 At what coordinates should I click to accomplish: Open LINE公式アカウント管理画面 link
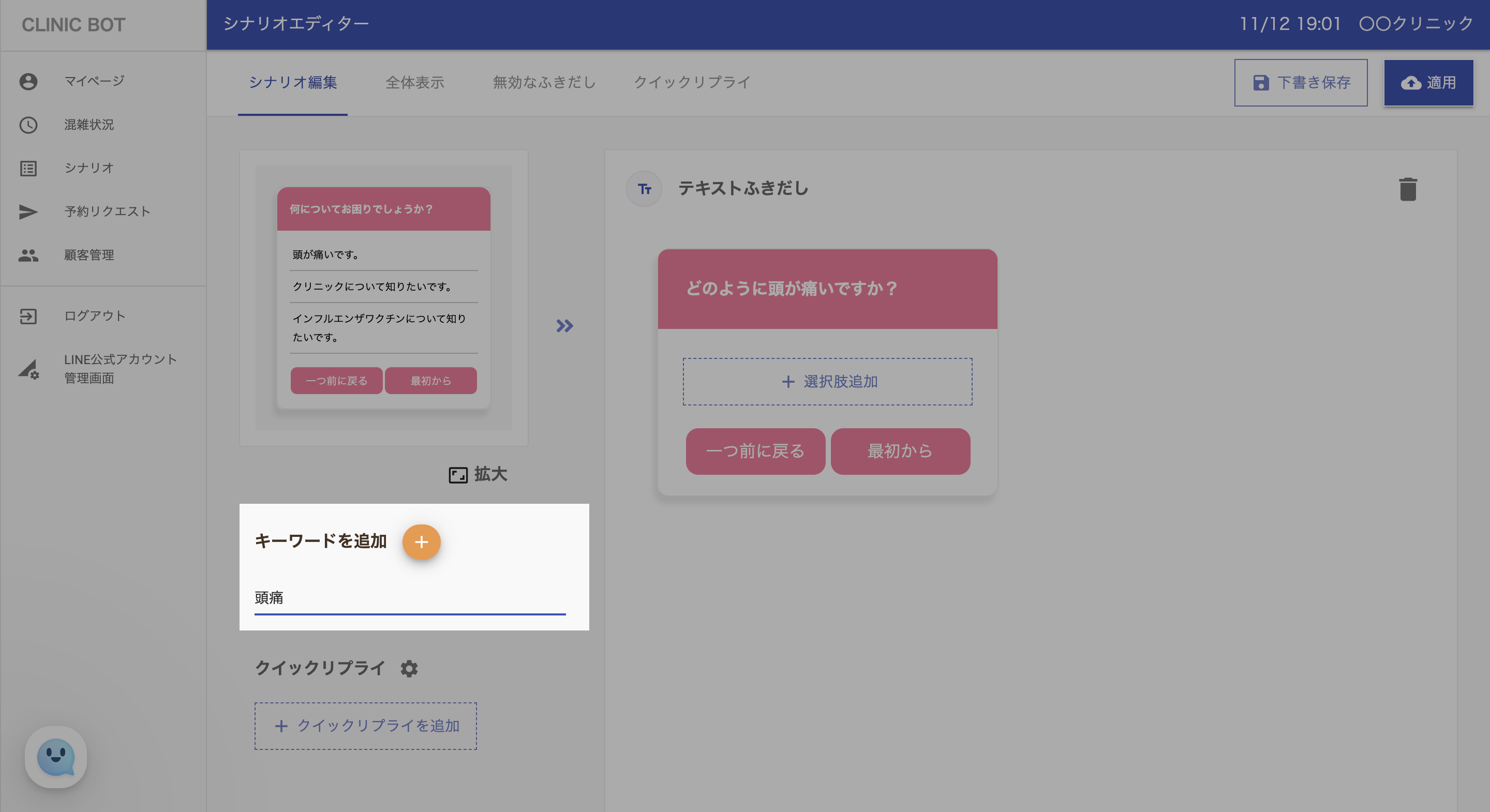(x=120, y=368)
